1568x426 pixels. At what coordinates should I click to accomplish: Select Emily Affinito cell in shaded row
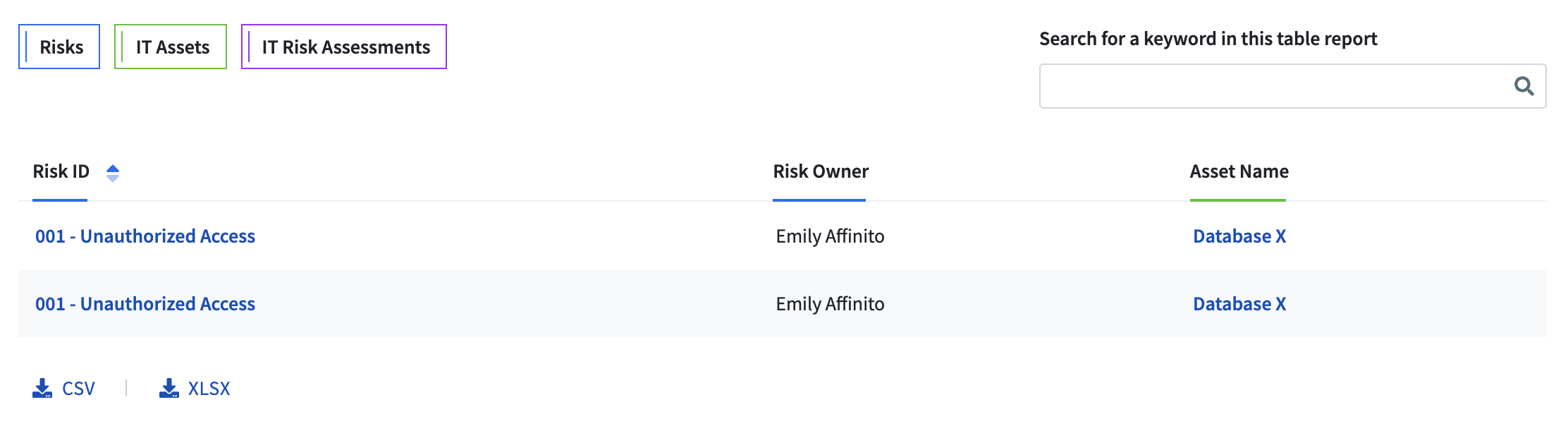point(830,304)
